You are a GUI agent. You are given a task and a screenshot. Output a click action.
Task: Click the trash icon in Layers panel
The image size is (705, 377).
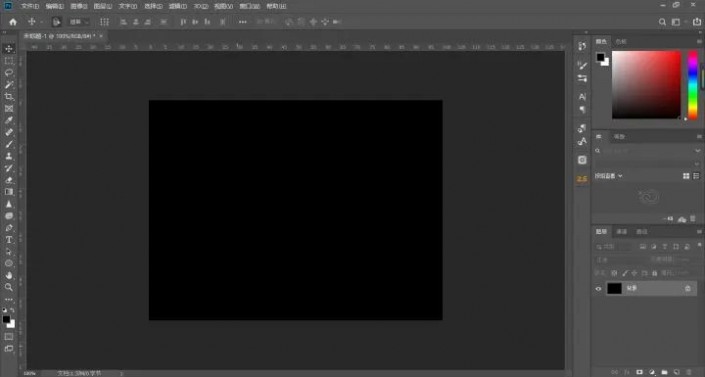click(689, 373)
